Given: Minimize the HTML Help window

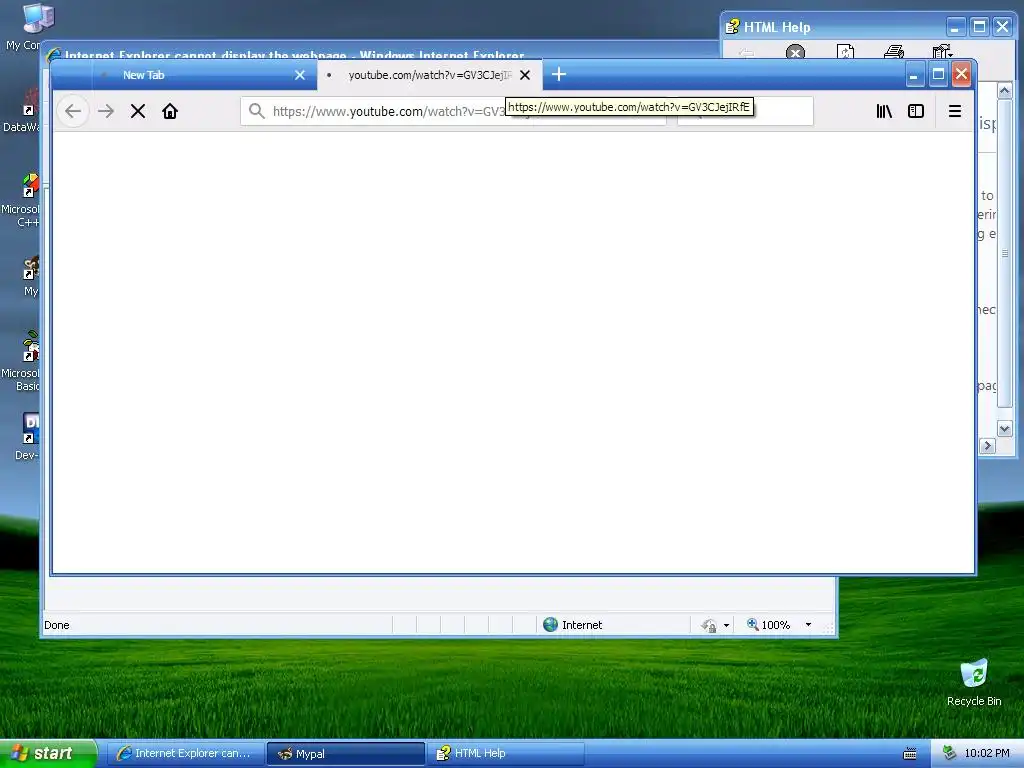Looking at the screenshot, I should (x=955, y=27).
